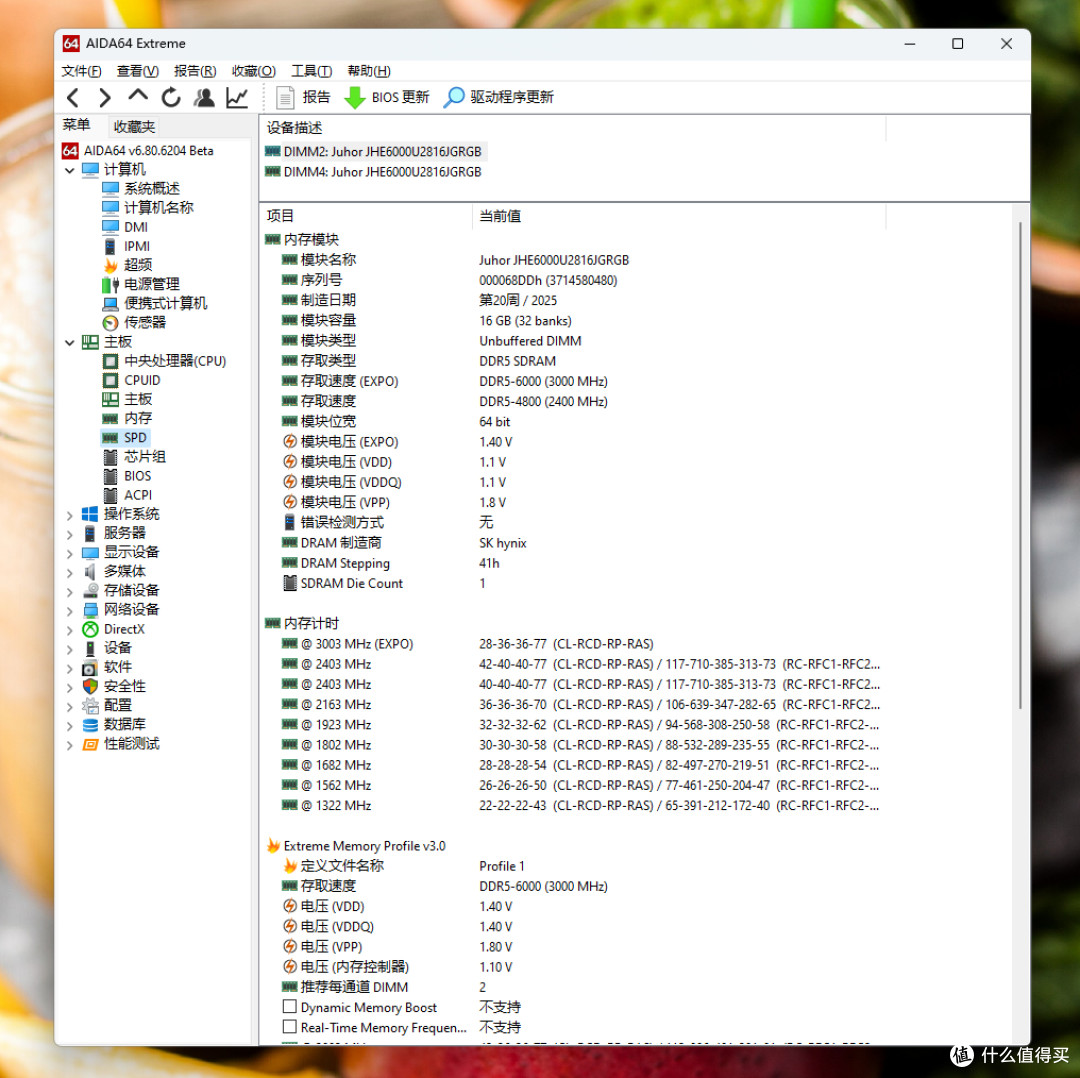Select the DRAM 制造商 row
This screenshot has height=1078, width=1080.
pos(573,543)
